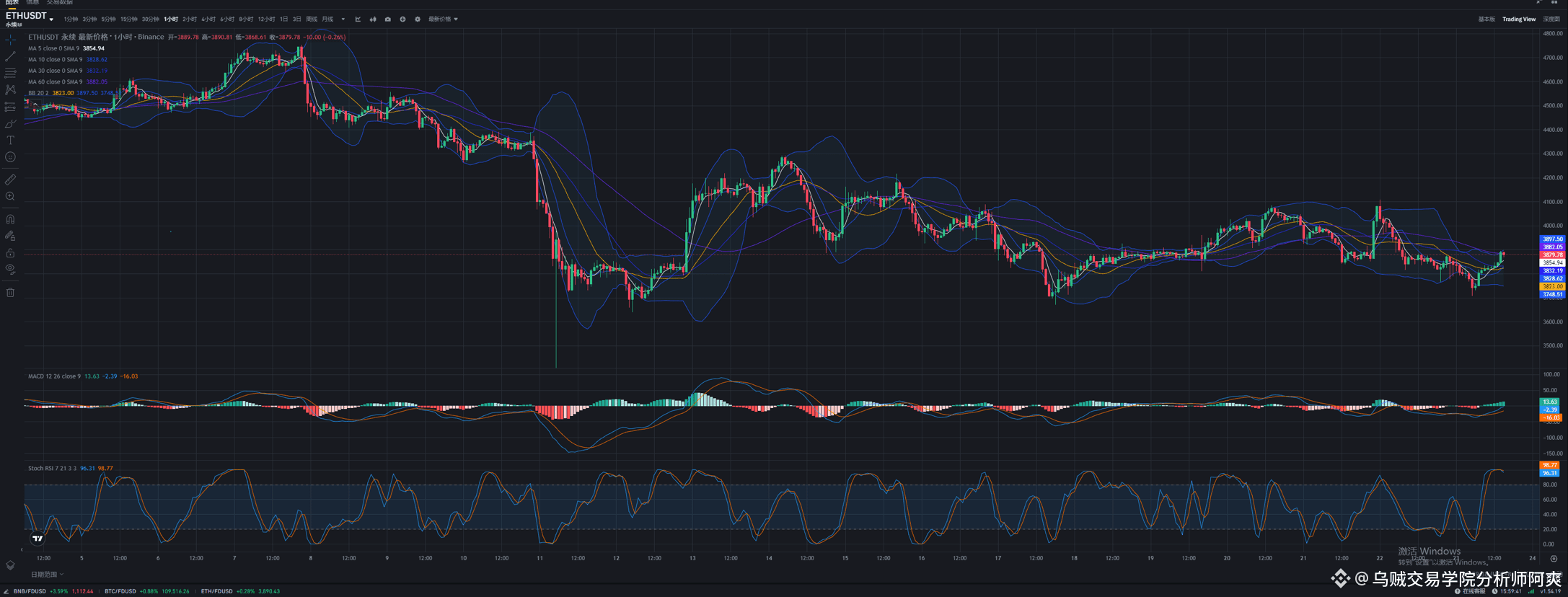Select the 1小时 interval
Screen dimensions: 1568x597
pos(171,19)
